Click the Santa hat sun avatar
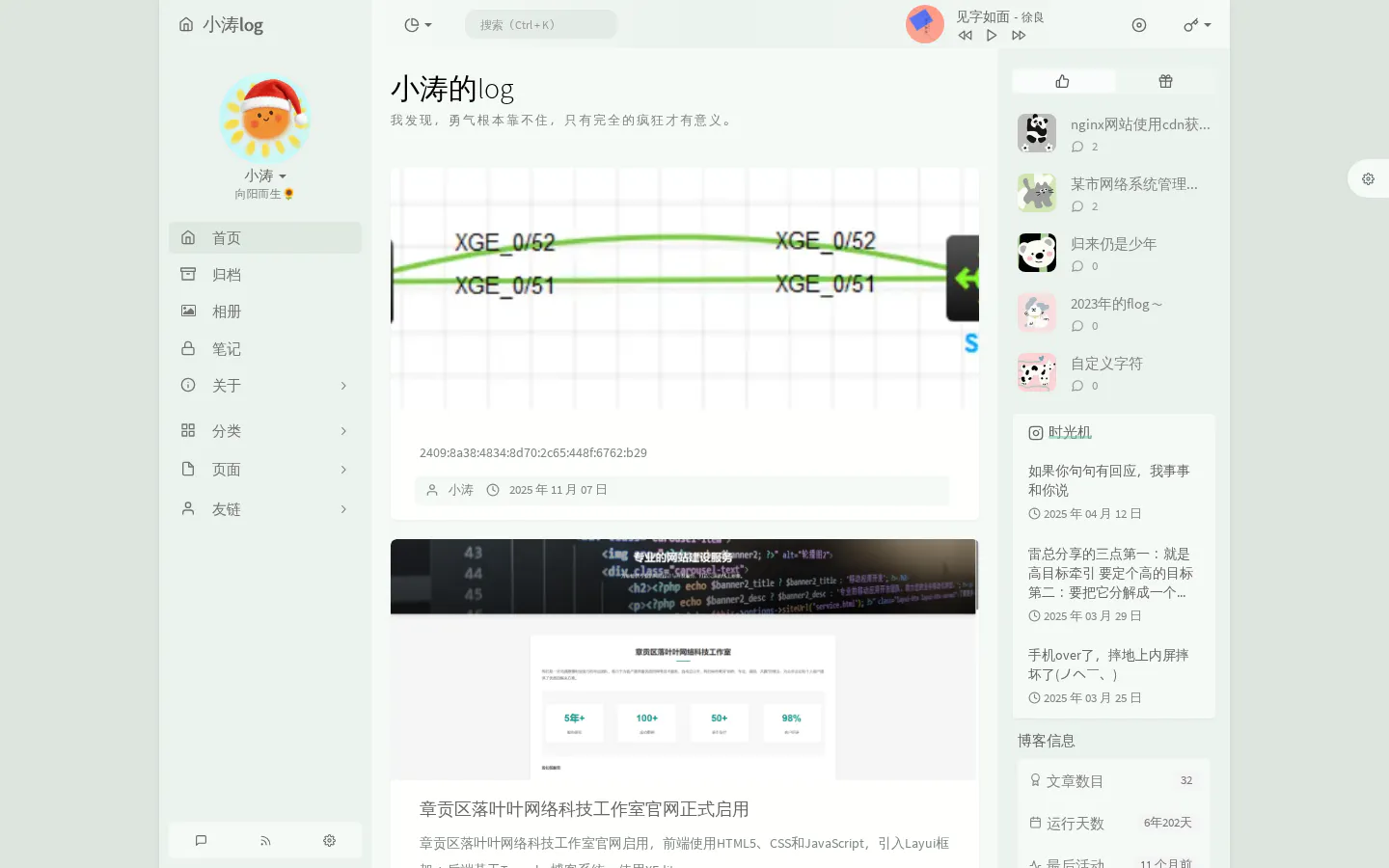The height and width of the screenshot is (868, 1389). [x=264, y=118]
